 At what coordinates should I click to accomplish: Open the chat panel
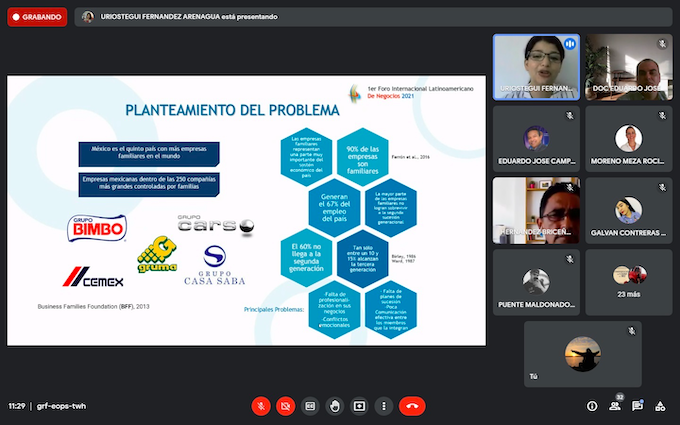pyautogui.click(x=637, y=406)
